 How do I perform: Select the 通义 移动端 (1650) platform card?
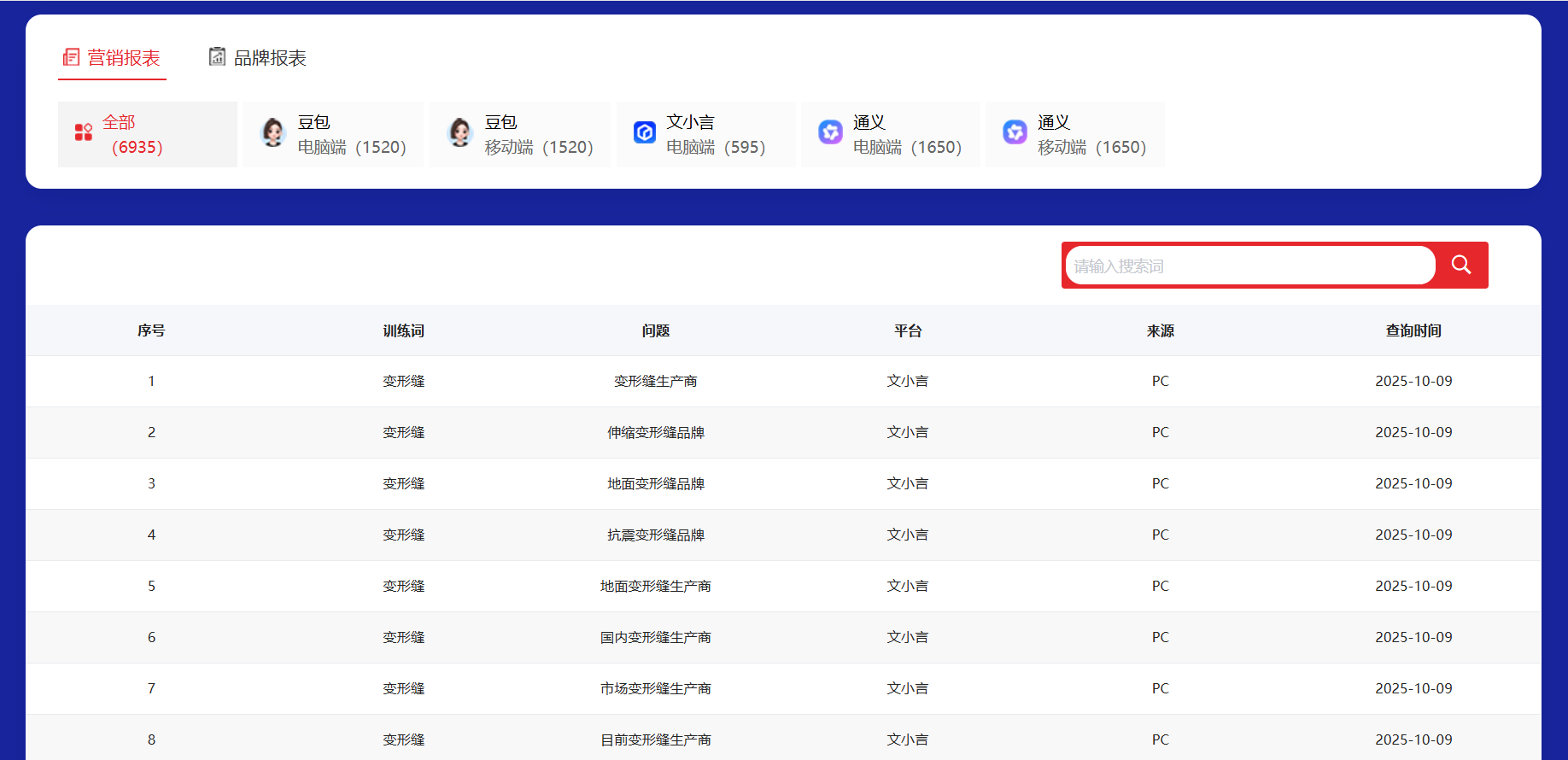(1076, 134)
